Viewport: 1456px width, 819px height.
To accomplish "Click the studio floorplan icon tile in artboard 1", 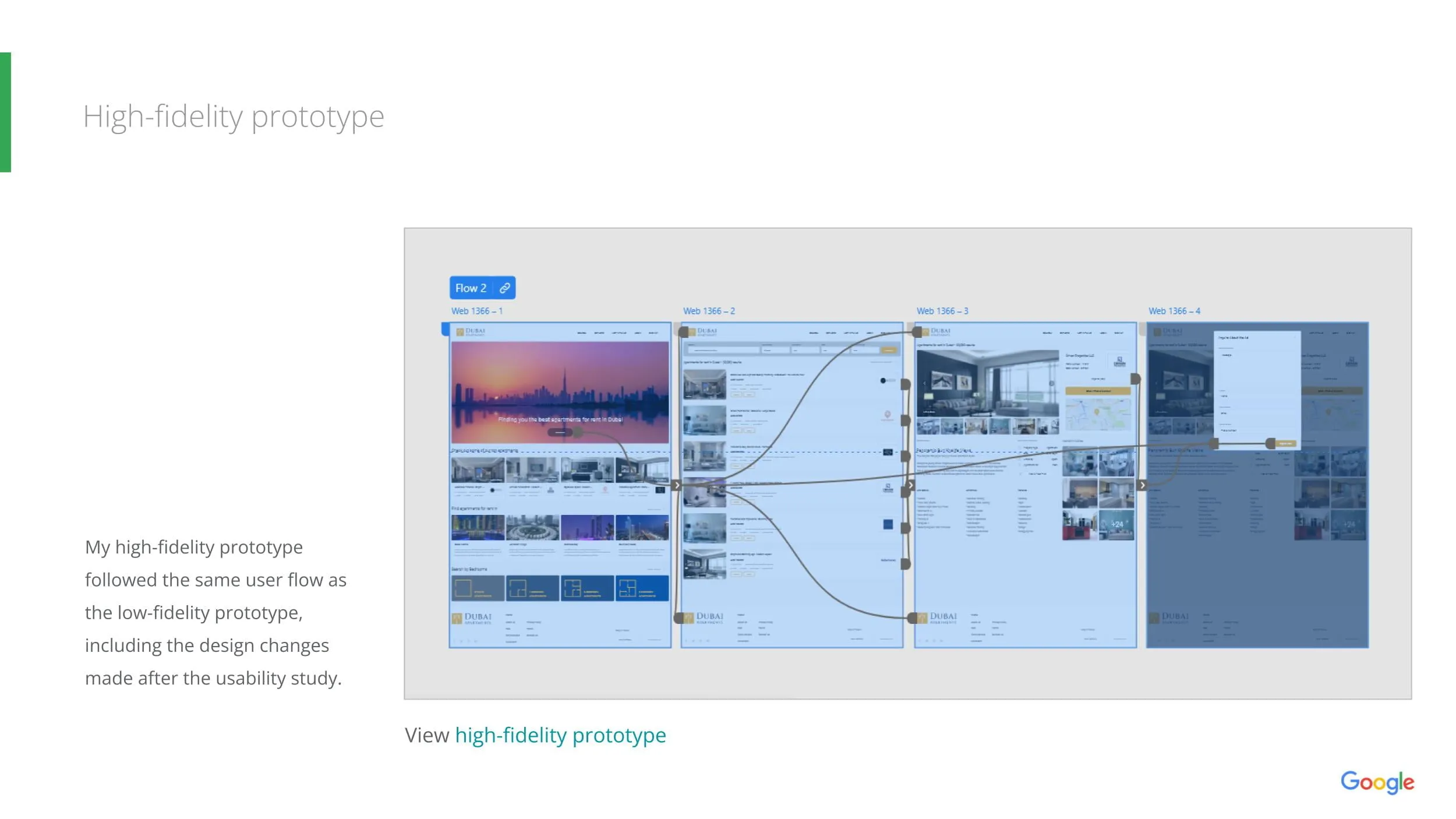I will (x=478, y=588).
